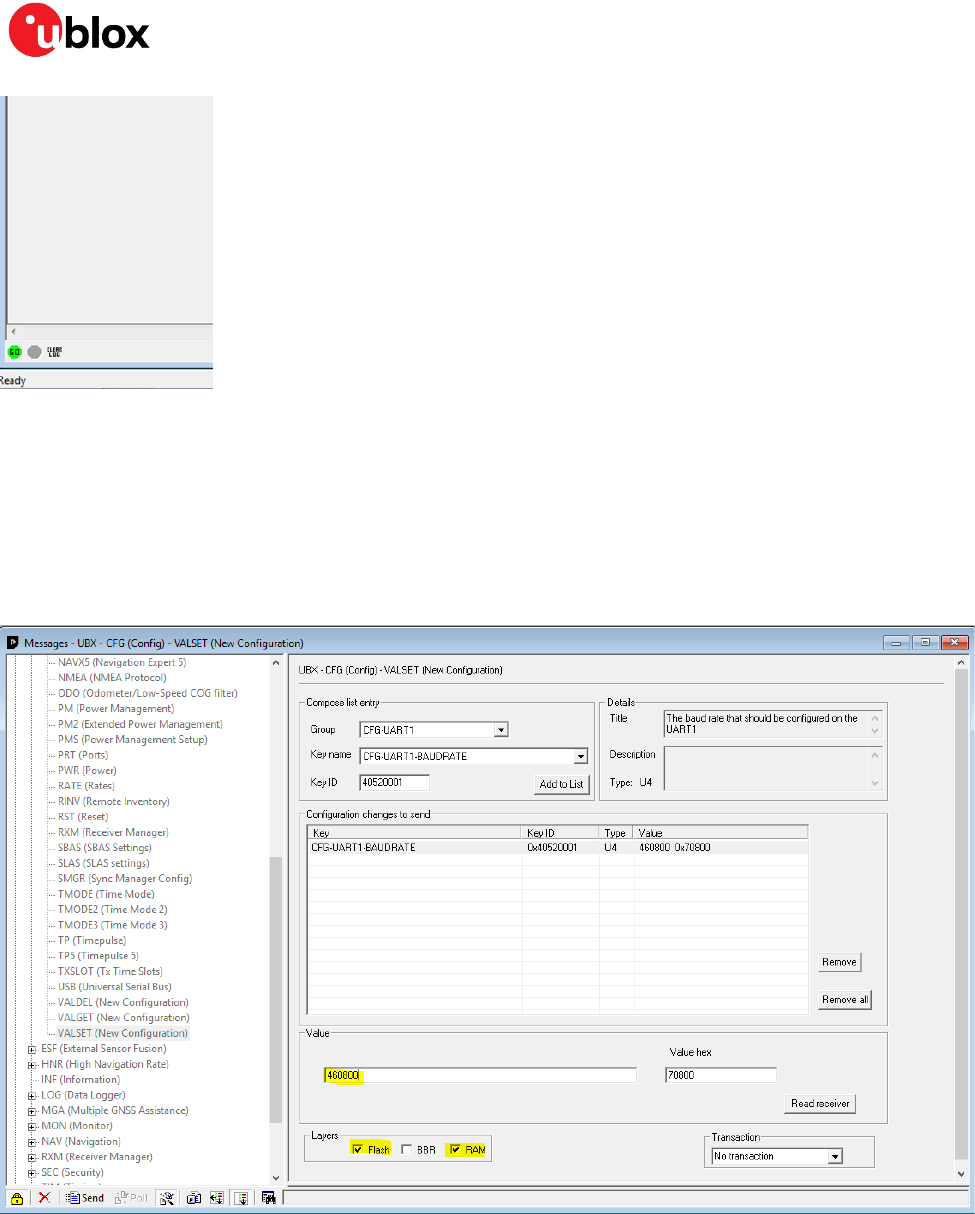
Task: Select NMEA (NMEA Protocol) tree item
Action: tap(112, 678)
